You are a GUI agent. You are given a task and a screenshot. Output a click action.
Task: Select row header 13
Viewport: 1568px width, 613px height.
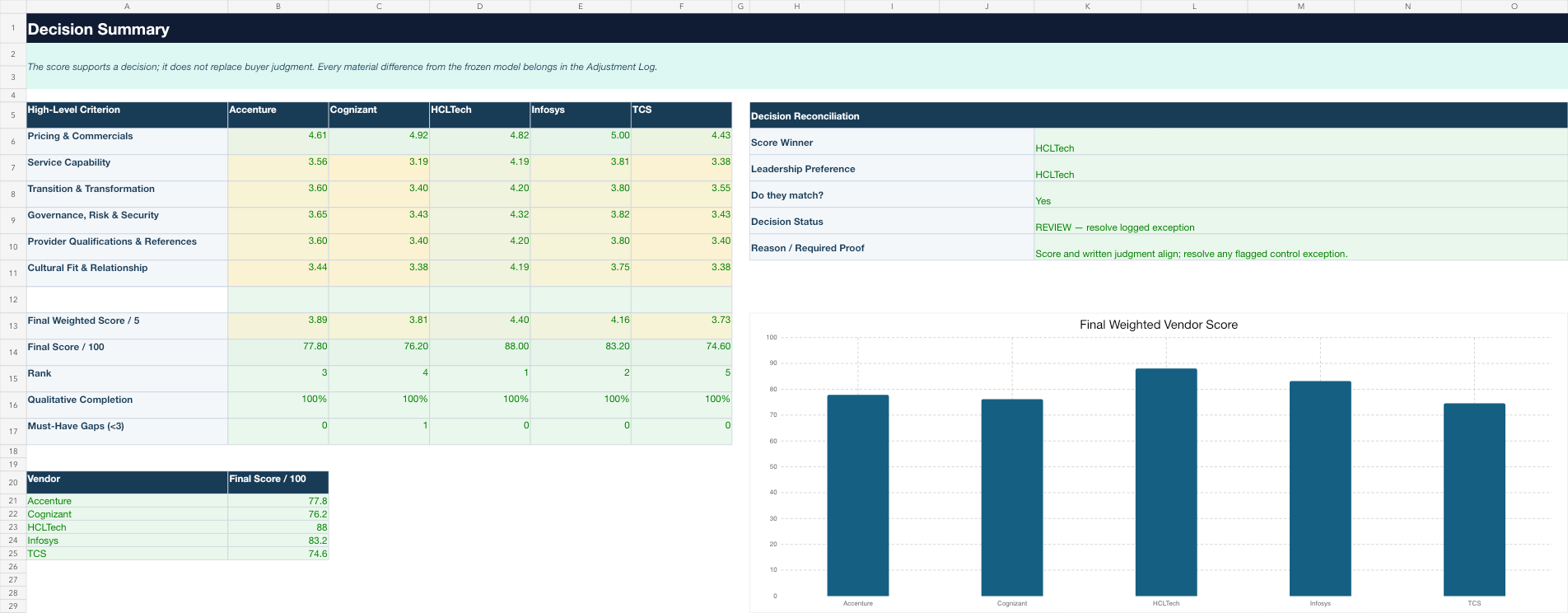click(13, 326)
